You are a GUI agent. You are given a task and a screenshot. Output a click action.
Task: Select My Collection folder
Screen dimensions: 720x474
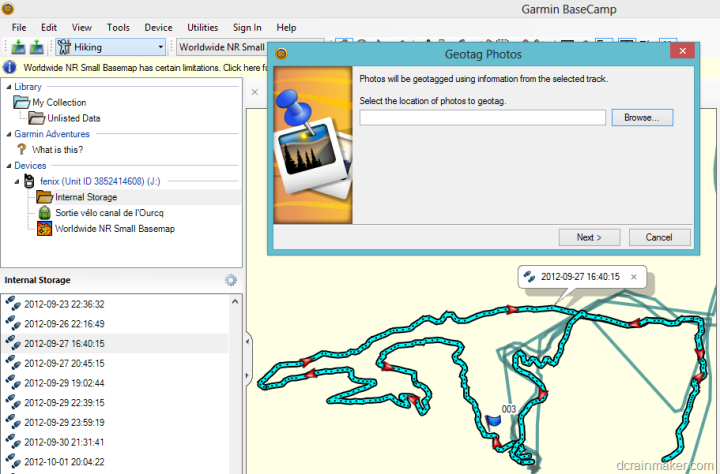(59, 102)
